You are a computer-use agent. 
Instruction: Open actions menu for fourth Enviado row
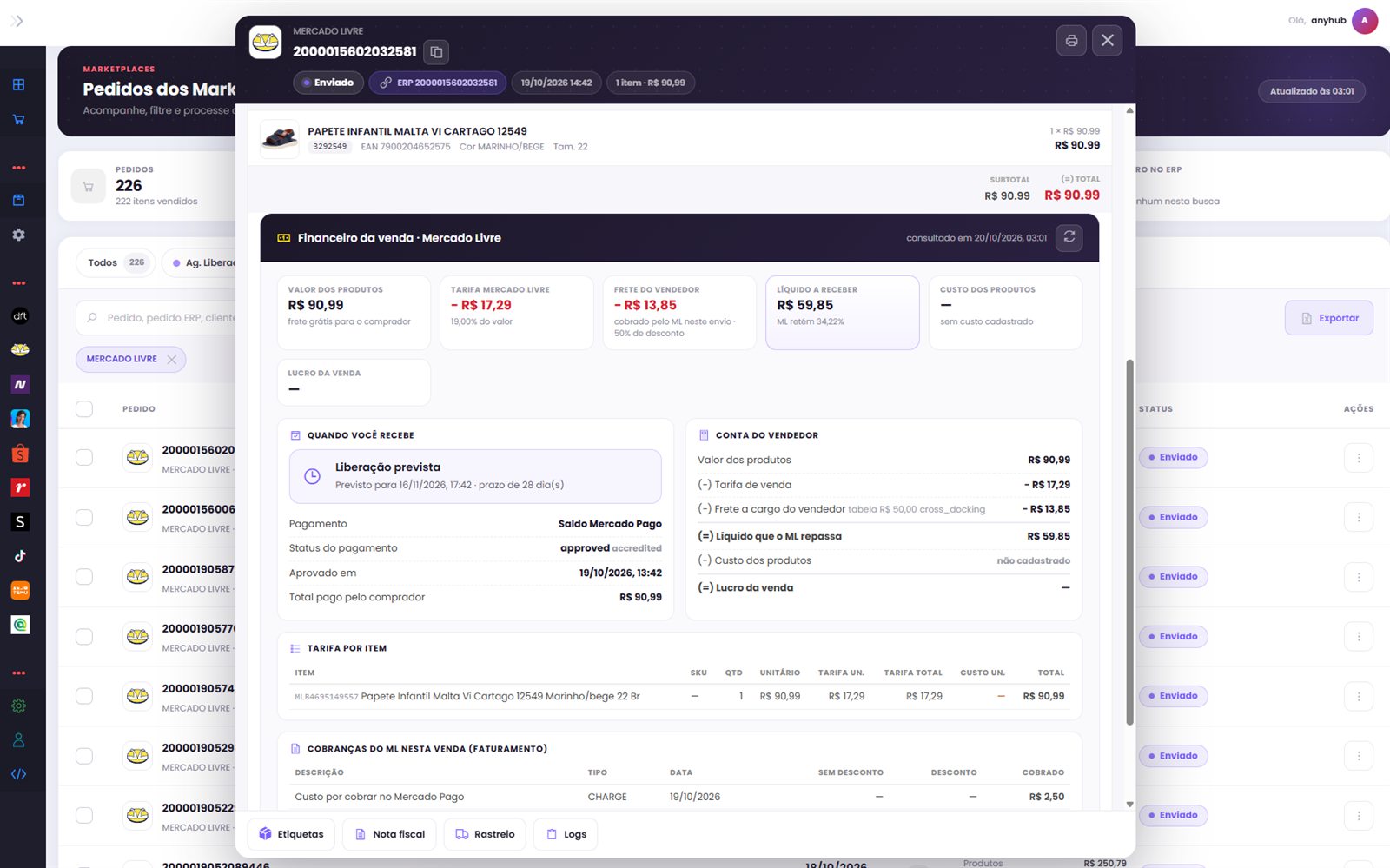tap(1359, 637)
